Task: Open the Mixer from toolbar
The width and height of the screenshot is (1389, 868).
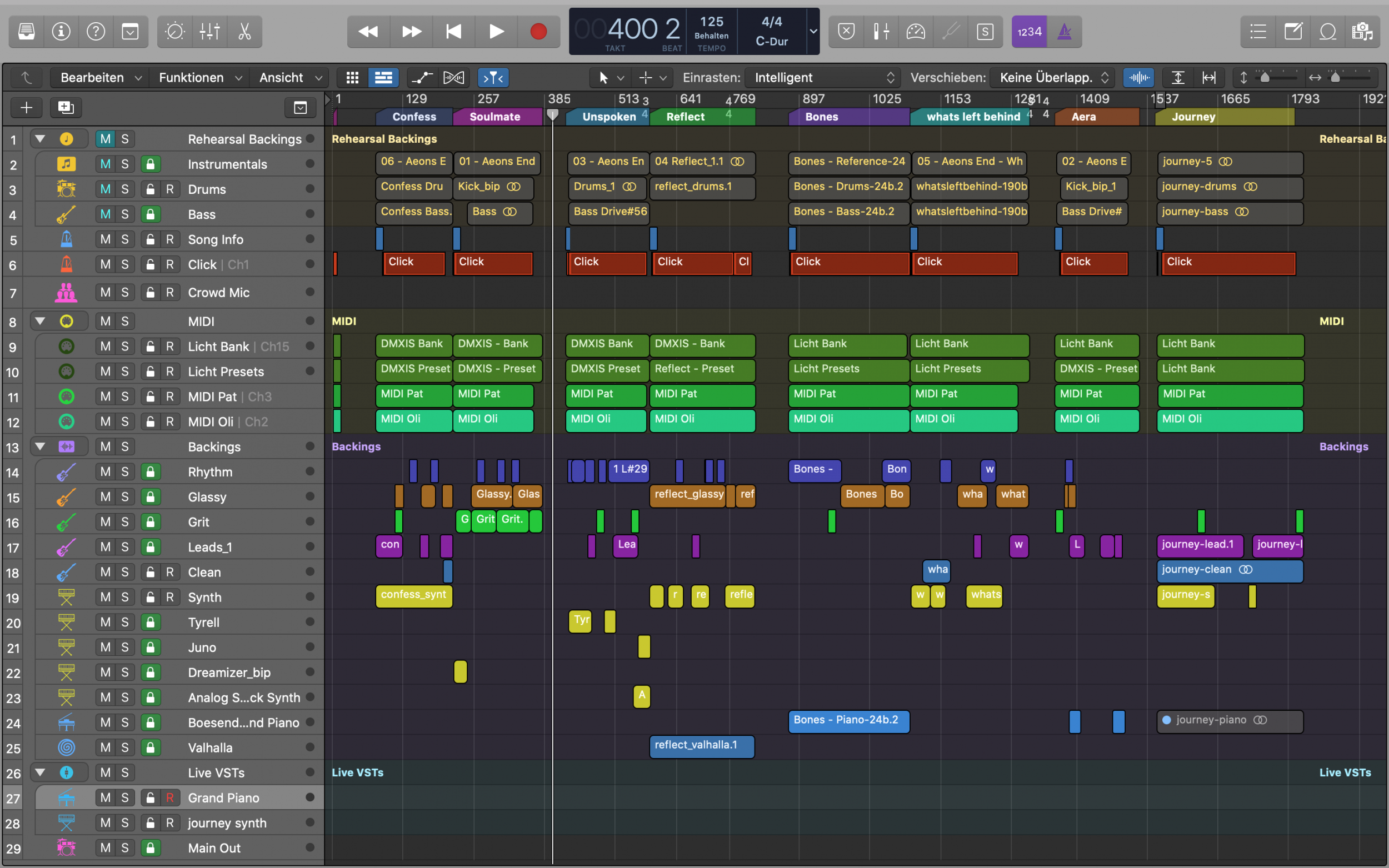Action: click(209, 32)
